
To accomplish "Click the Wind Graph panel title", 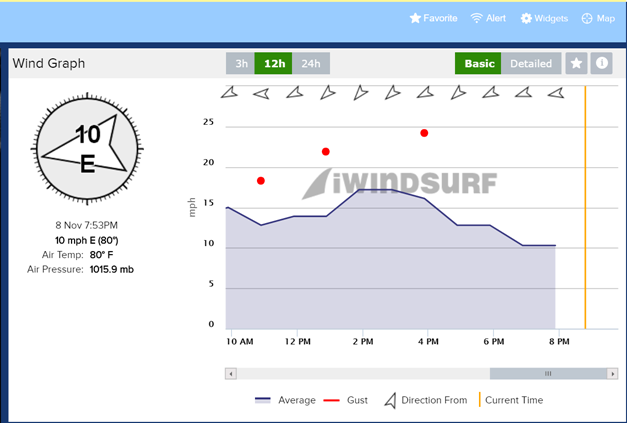I will [x=49, y=63].
